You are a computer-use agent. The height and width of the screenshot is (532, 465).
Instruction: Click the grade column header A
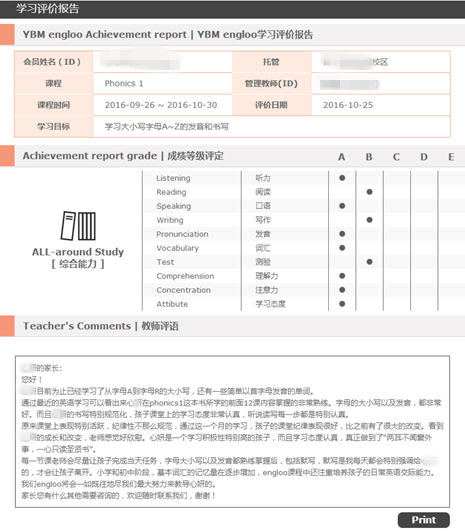342,157
